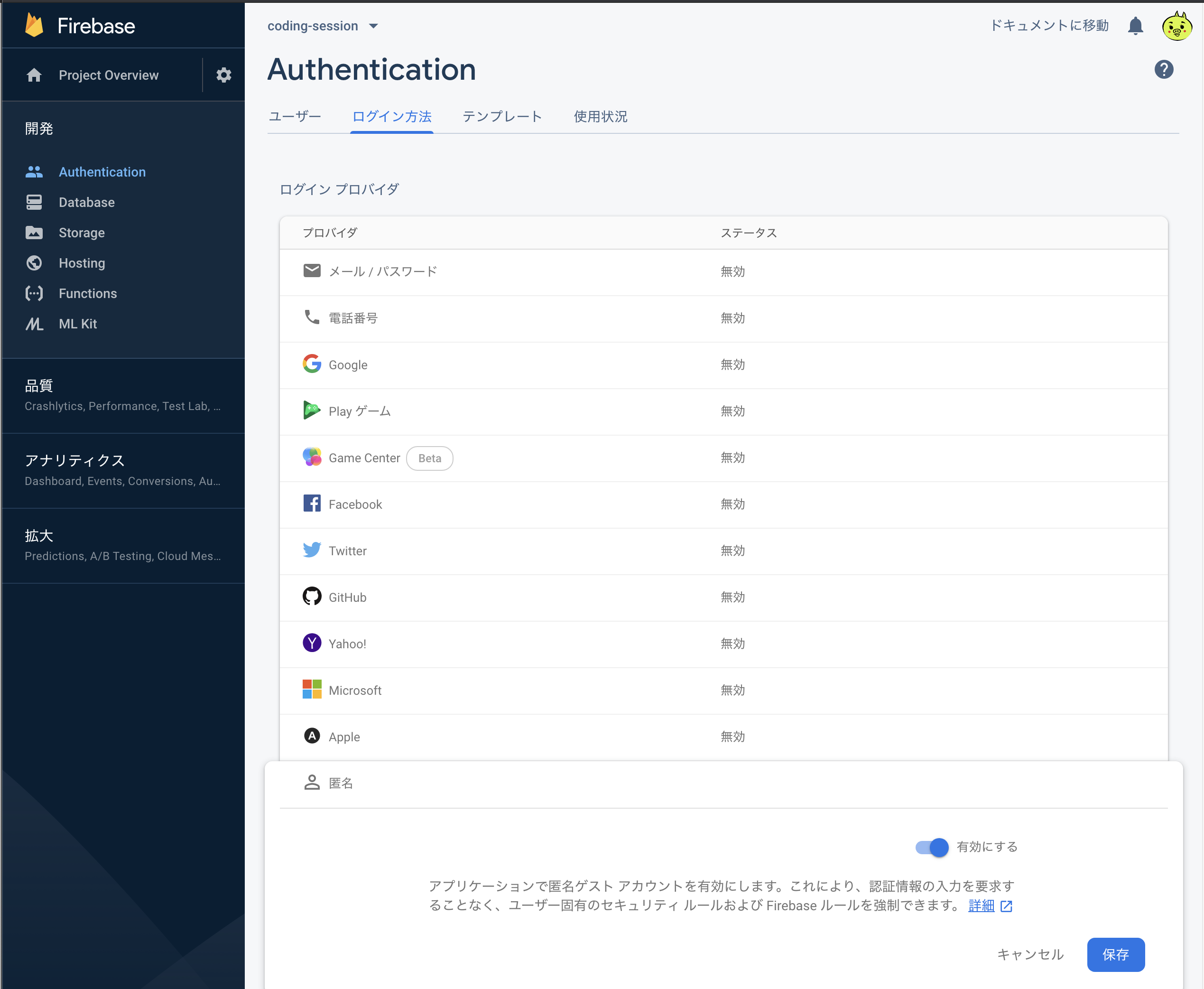Click the Microsoft provider name

pos(355,690)
